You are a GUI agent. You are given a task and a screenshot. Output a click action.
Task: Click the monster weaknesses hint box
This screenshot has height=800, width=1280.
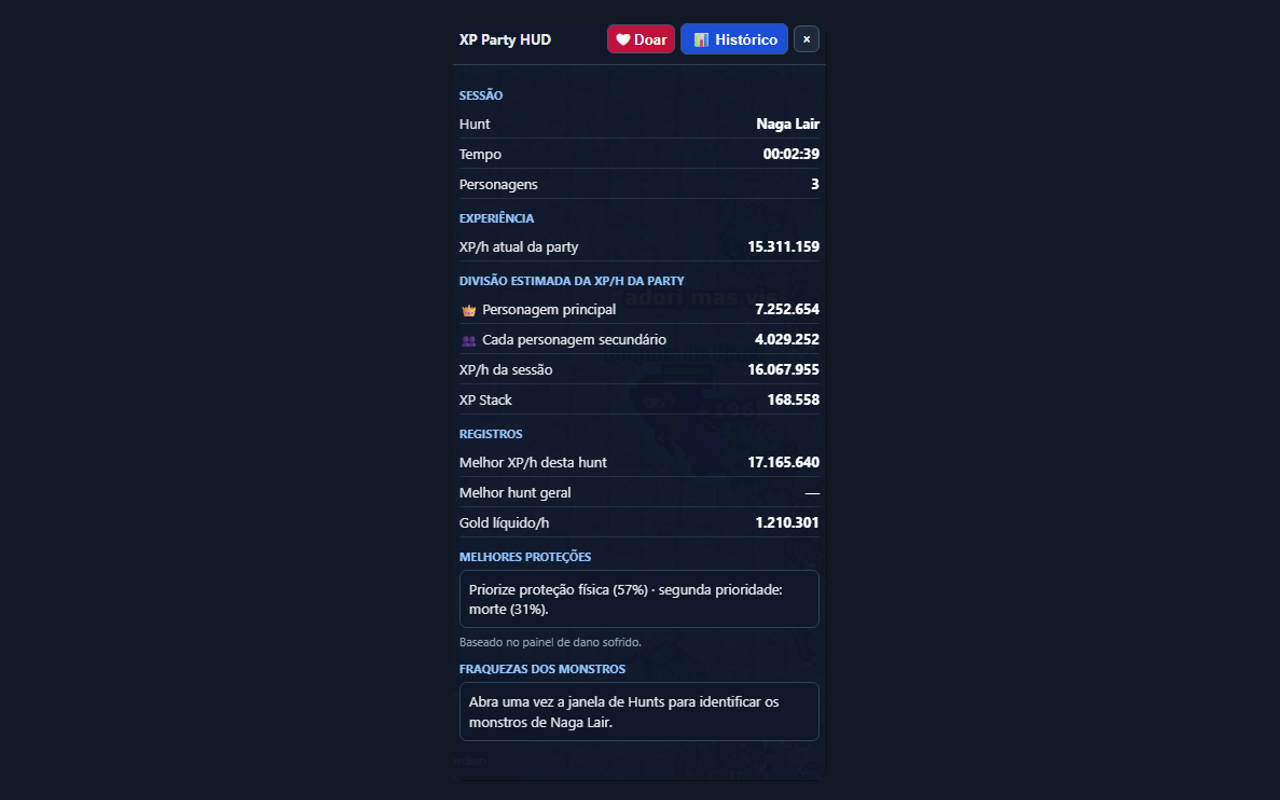[x=639, y=711]
